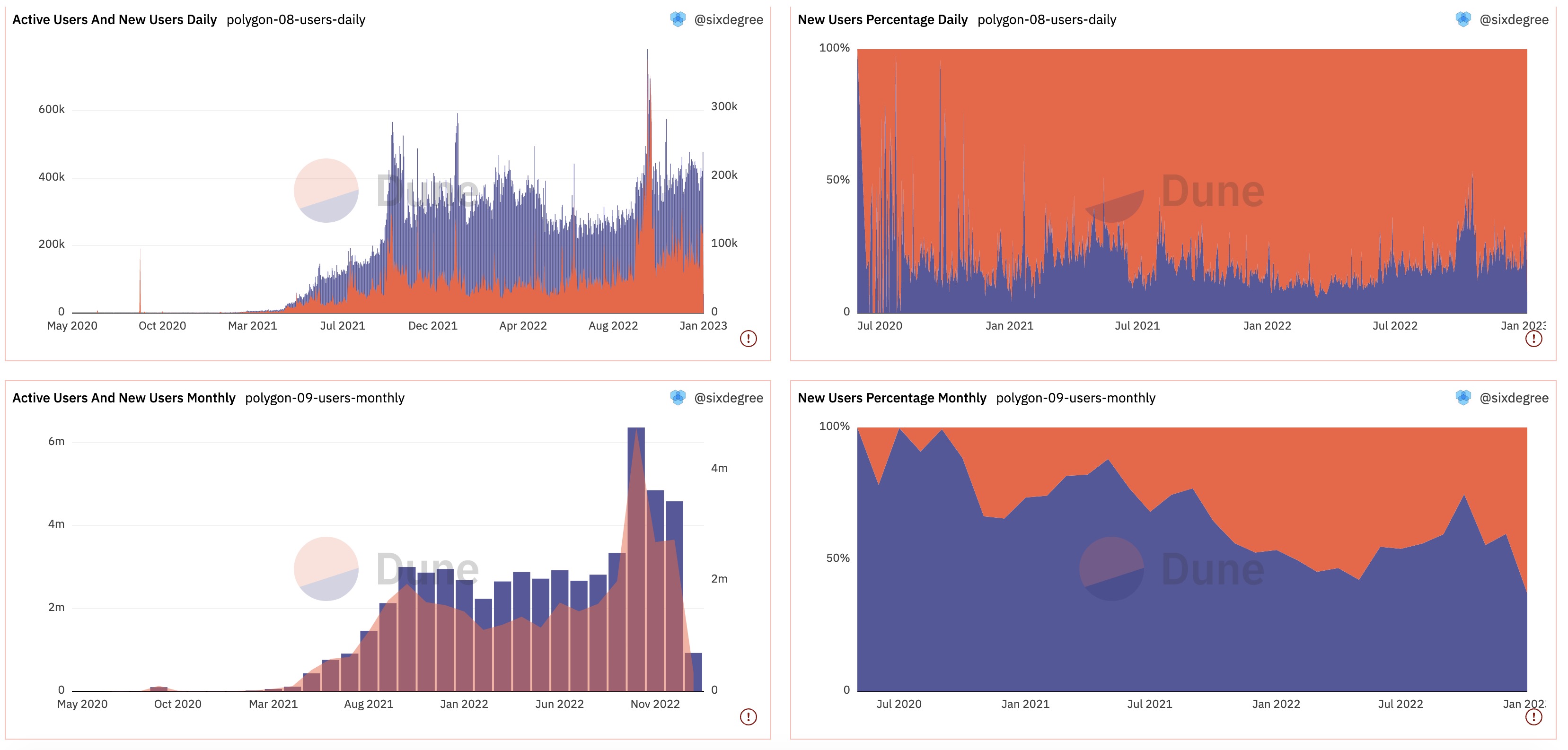This screenshot has height=750, width=1568.
Task: Click '600k' axis label on daily users chart
Action: tap(51, 110)
